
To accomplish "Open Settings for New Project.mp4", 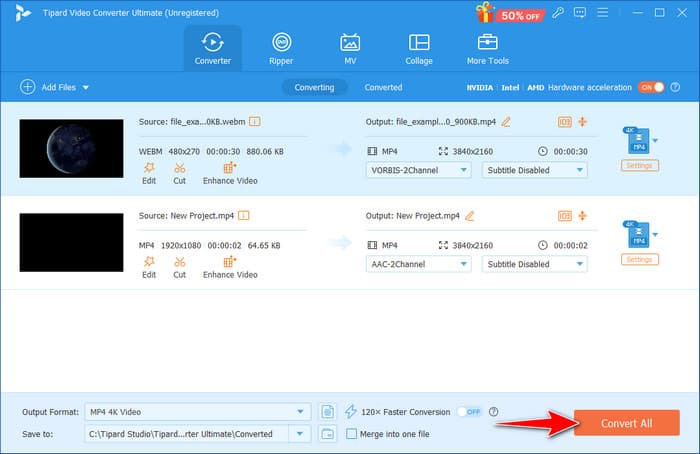I will [x=639, y=260].
